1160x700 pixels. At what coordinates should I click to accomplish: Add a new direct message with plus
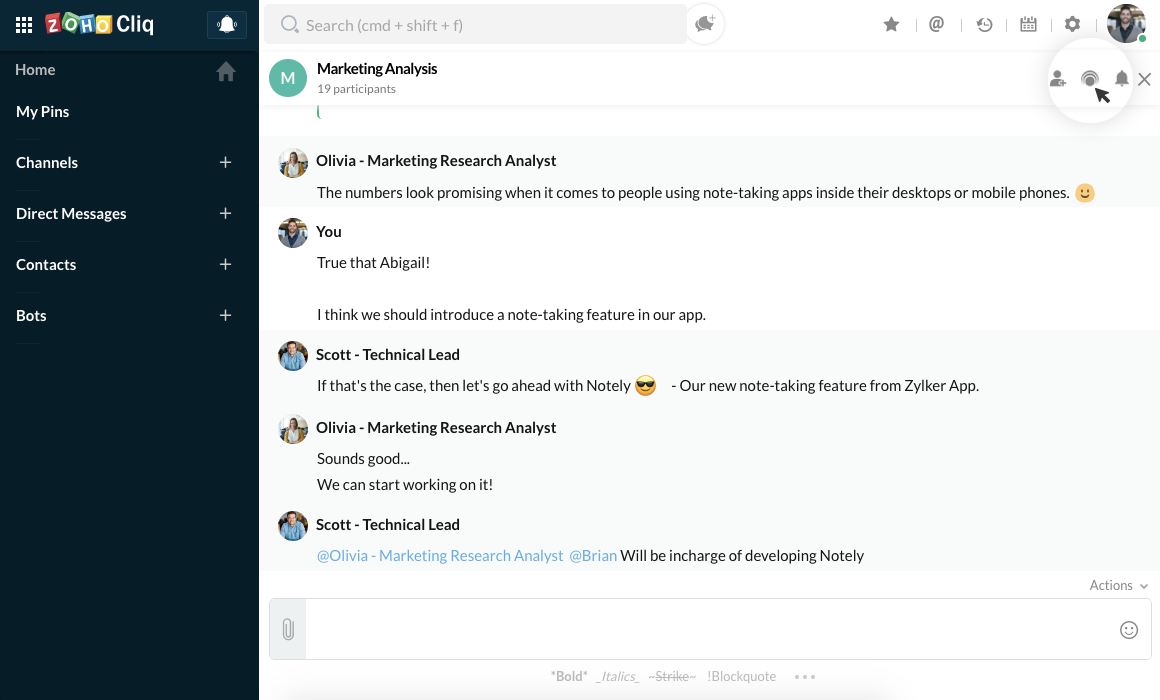click(225, 213)
